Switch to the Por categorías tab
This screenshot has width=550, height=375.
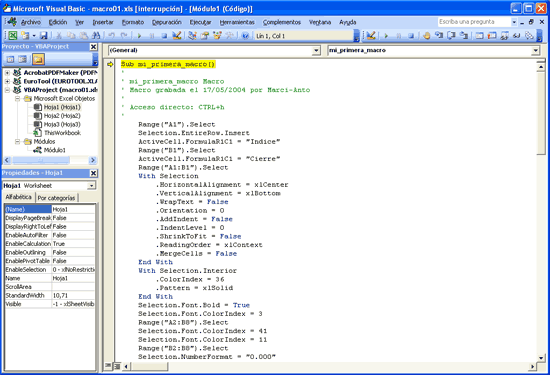click(56, 198)
